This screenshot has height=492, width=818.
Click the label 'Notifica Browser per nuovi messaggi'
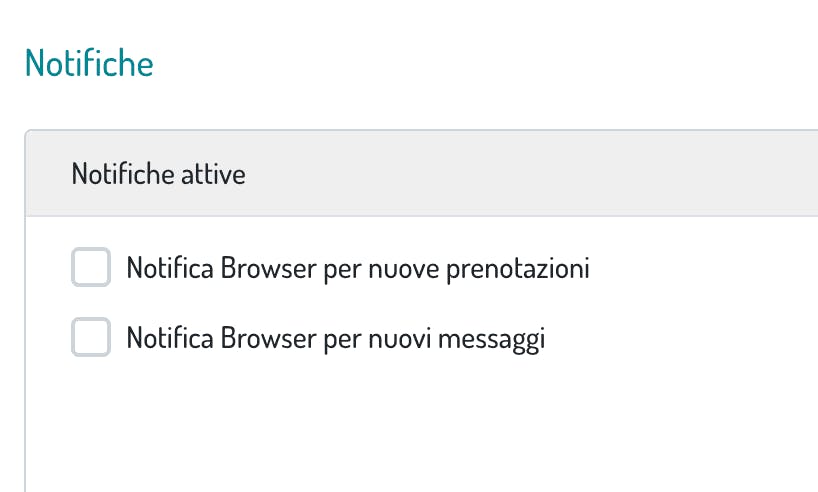[335, 339]
